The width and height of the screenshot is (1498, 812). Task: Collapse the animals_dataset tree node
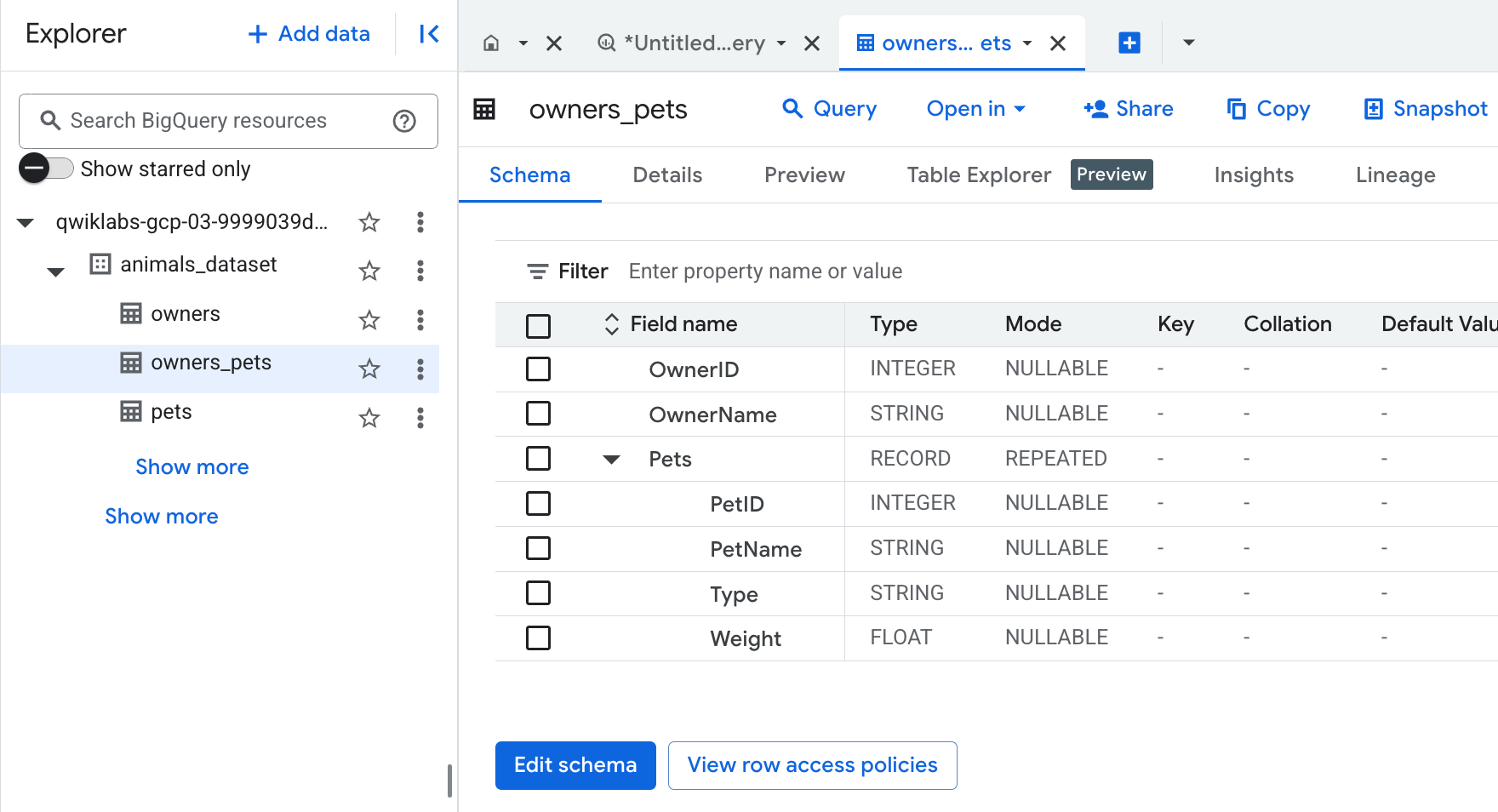coord(55,272)
